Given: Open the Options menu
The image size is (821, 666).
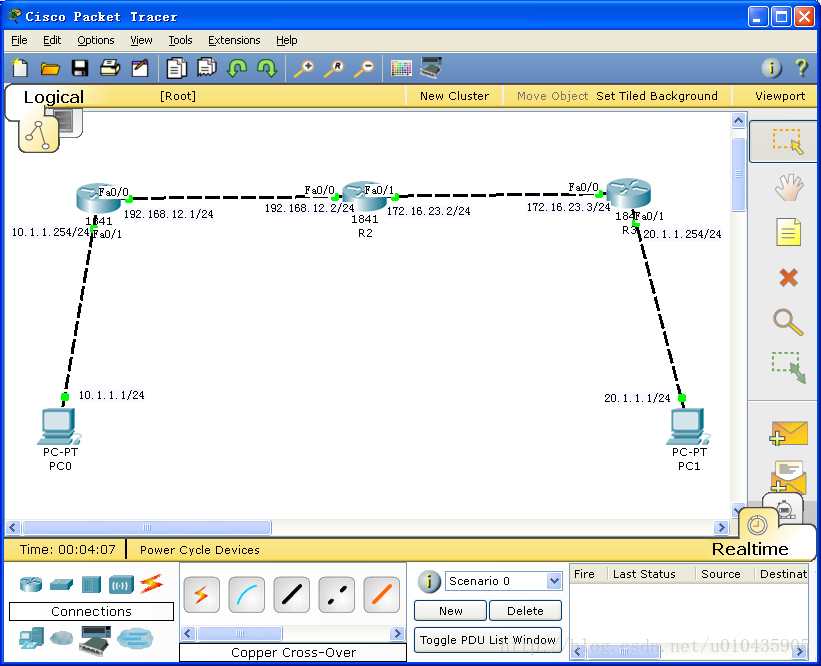Looking at the screenshot, I should pos(96,40).
